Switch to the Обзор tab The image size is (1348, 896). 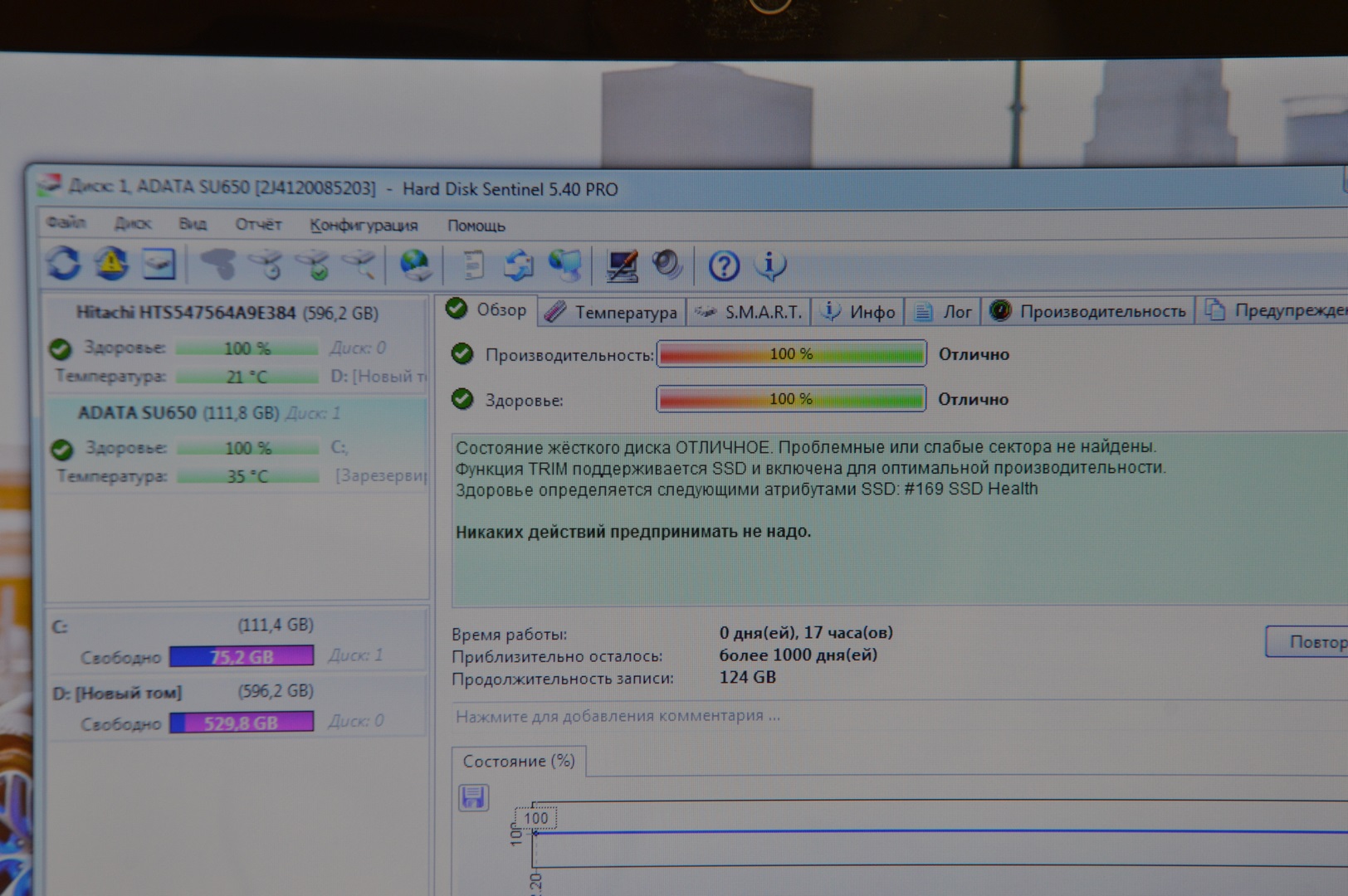coord(488,310)
